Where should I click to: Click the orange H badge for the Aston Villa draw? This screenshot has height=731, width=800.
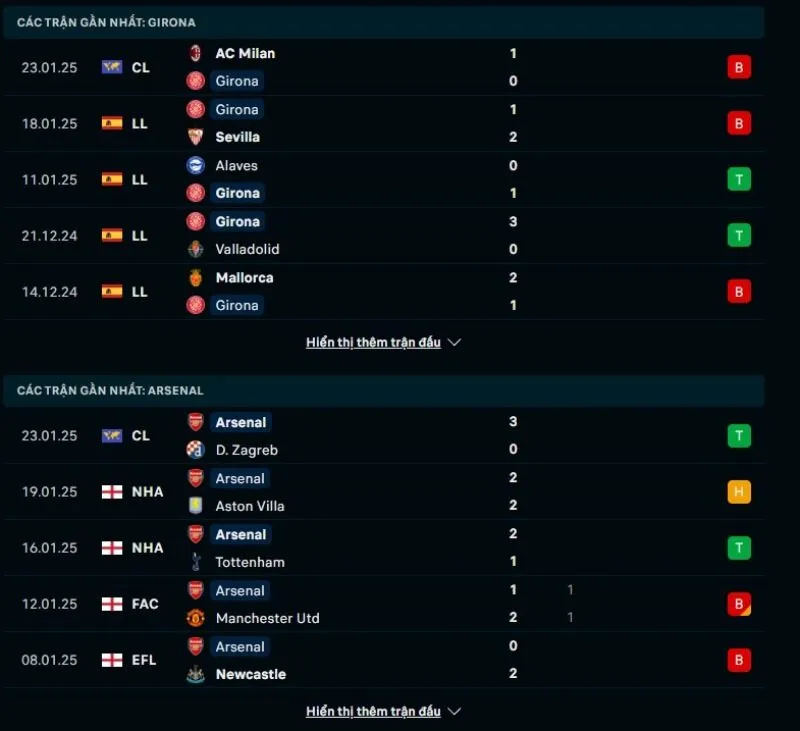(739, 492)
